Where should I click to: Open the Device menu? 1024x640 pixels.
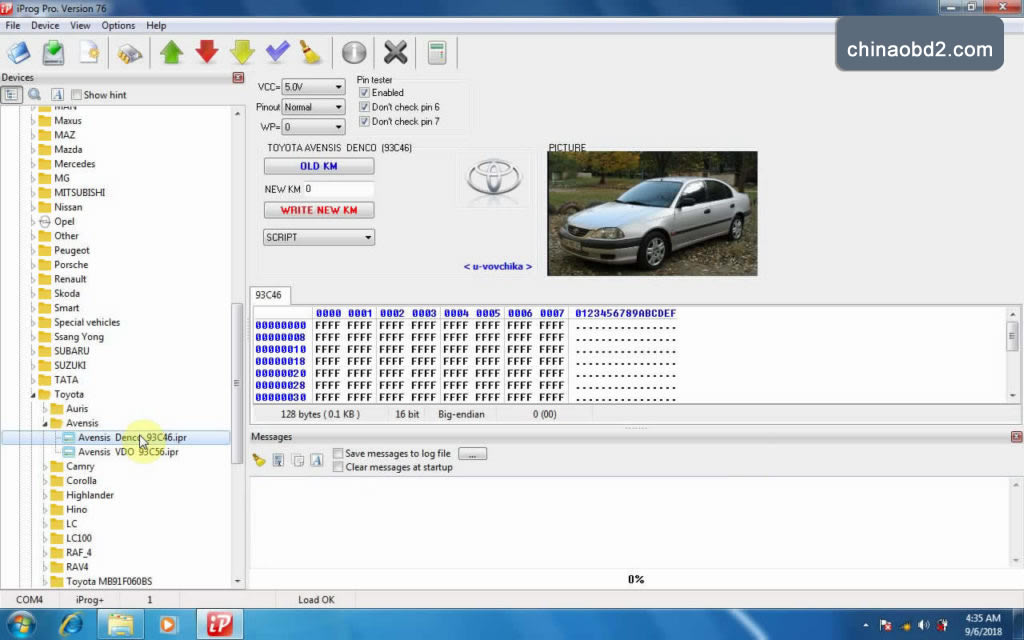tap(45, 25)
